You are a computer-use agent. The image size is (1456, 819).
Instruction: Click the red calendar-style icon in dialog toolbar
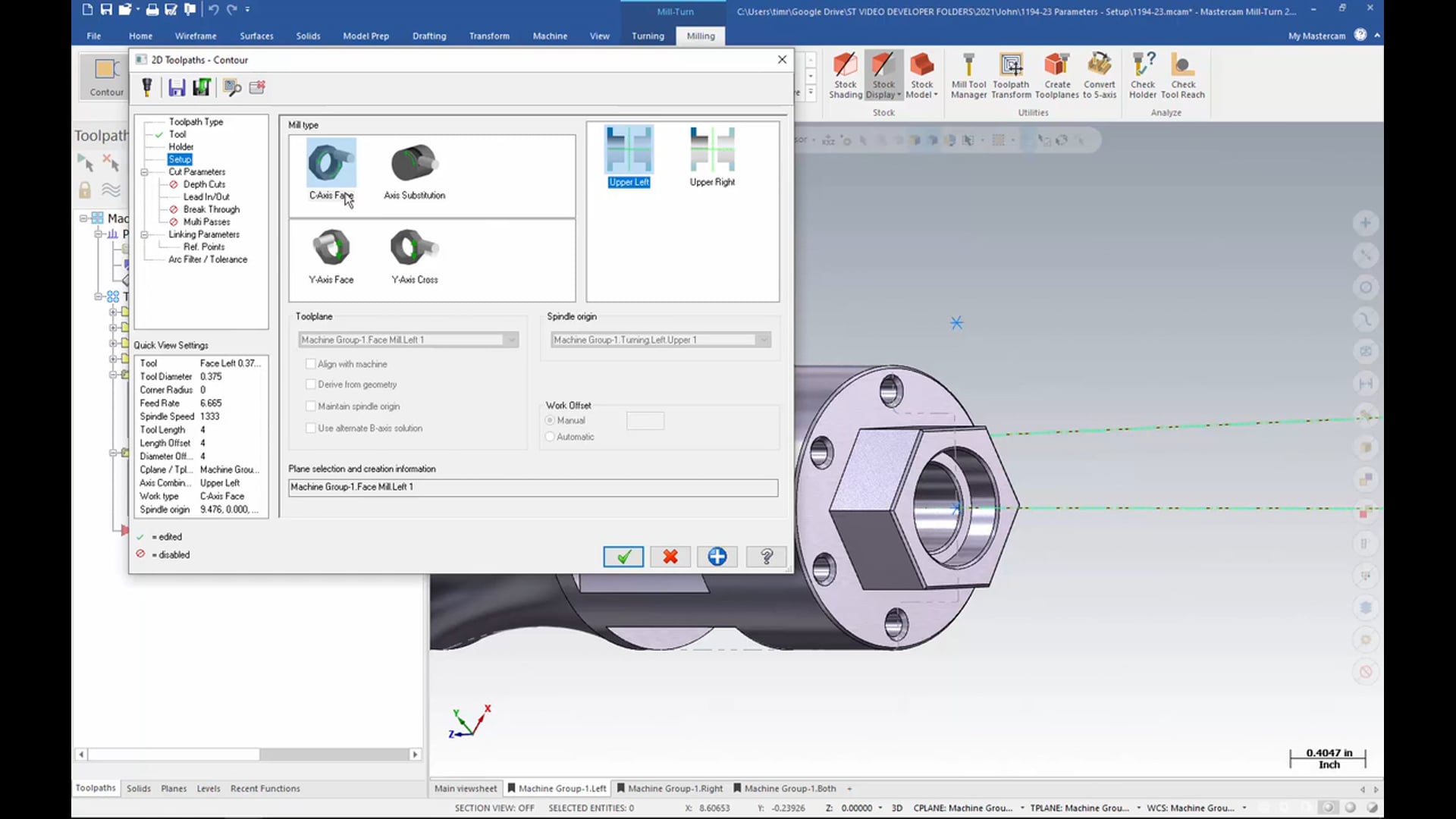point(257,87)
